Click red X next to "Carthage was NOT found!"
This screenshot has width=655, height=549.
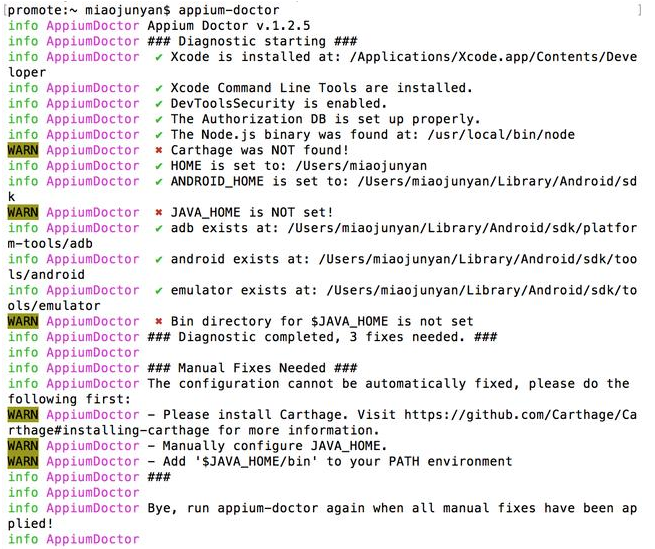159,150
